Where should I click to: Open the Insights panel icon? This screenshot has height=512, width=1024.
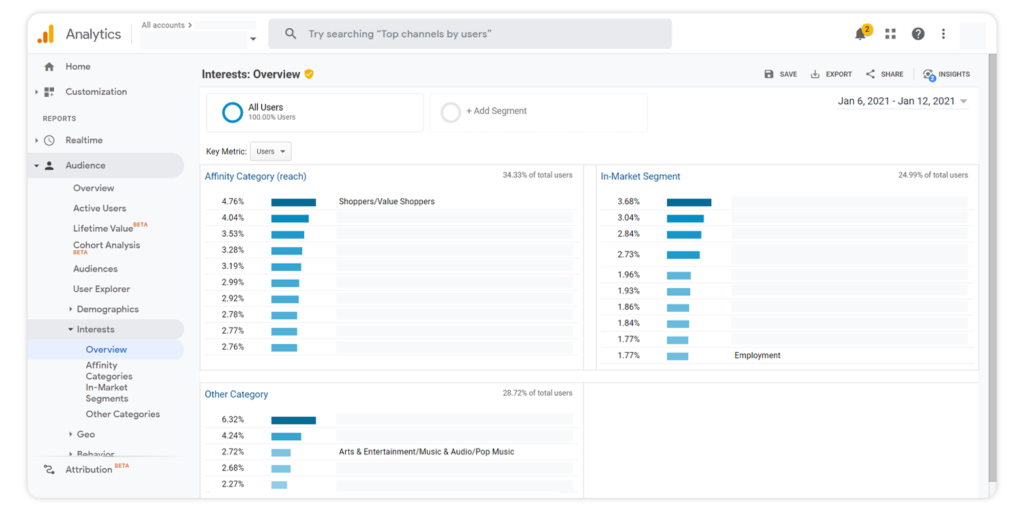[x=929, y=74]
